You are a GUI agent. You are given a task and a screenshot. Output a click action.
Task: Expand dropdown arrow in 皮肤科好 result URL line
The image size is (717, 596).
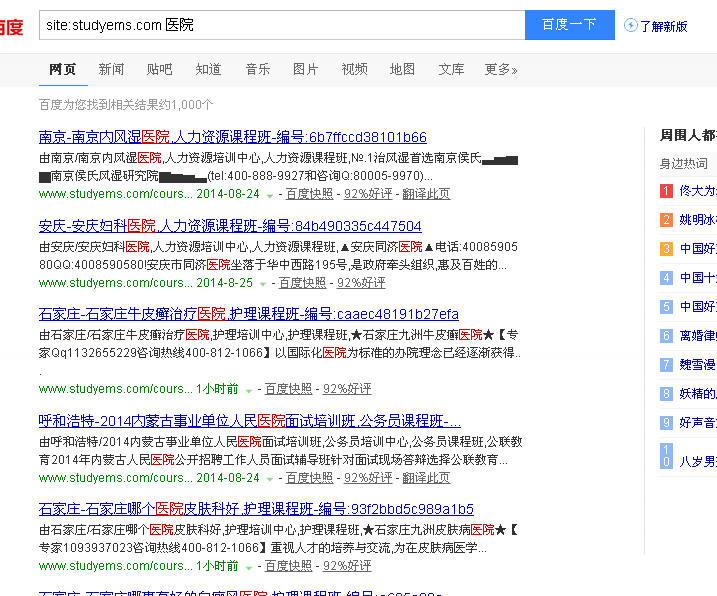click(249, 568)
